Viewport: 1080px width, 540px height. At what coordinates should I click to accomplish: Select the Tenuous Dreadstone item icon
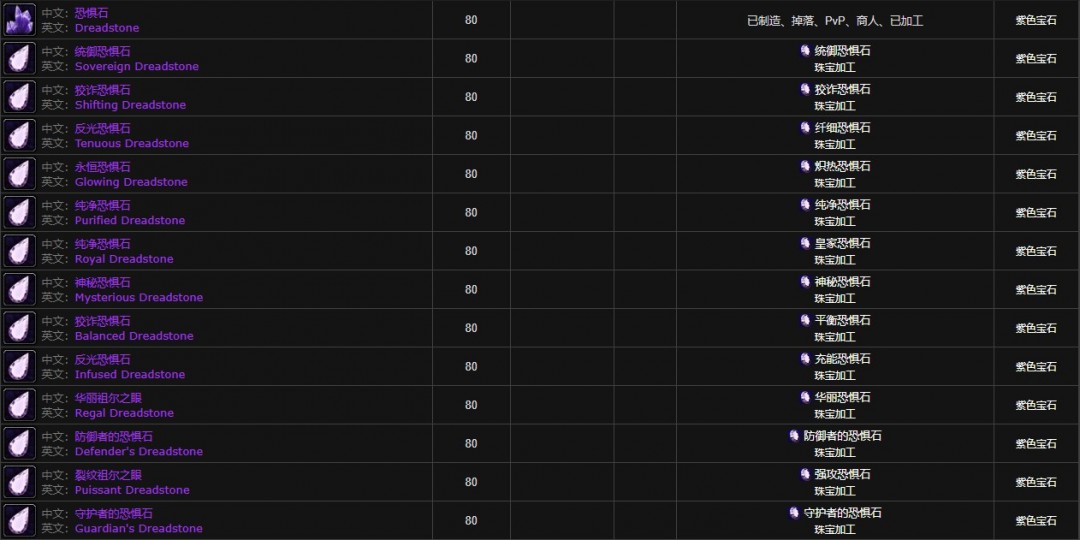[19, 136]
